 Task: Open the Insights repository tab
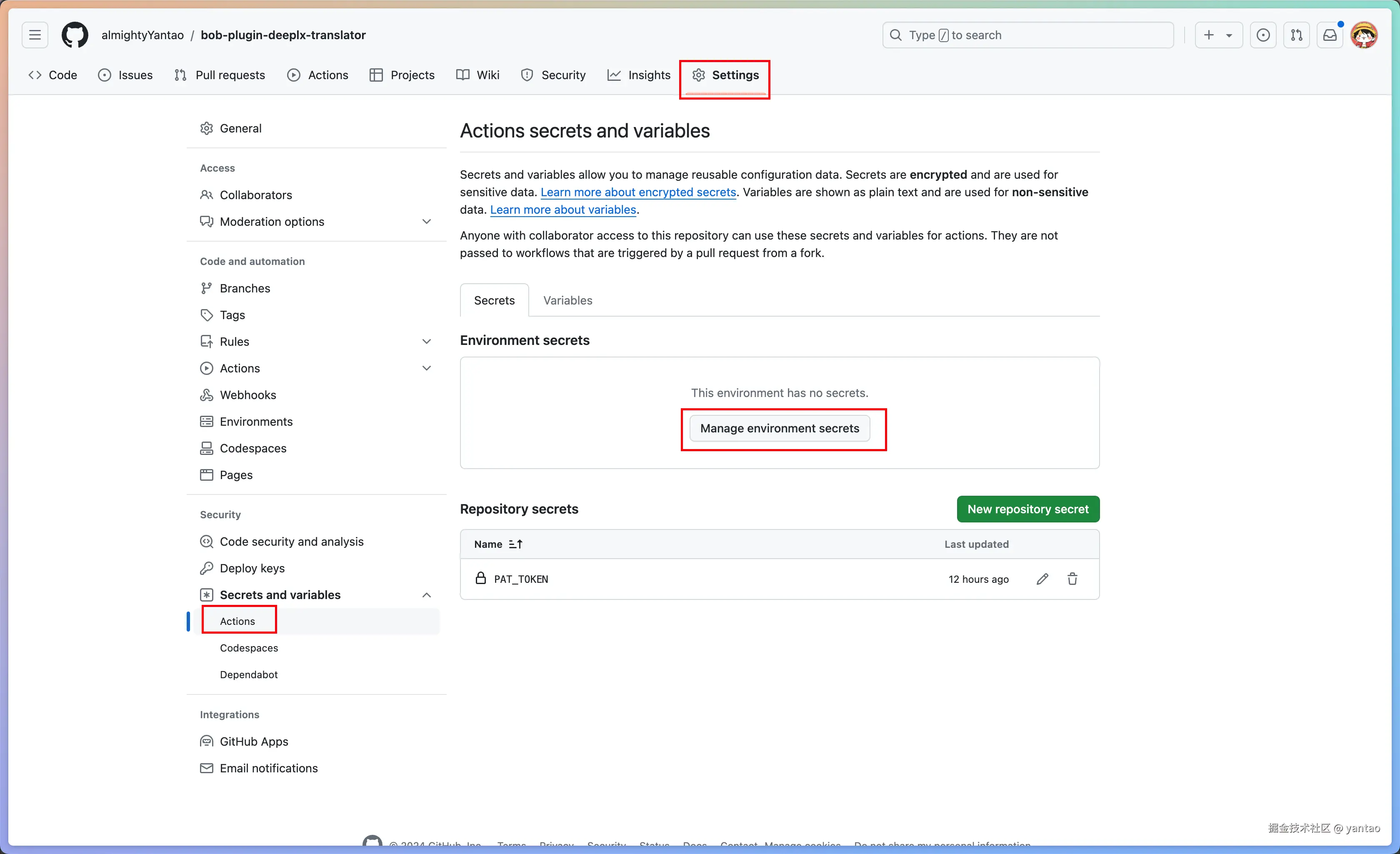coord(639,75)
